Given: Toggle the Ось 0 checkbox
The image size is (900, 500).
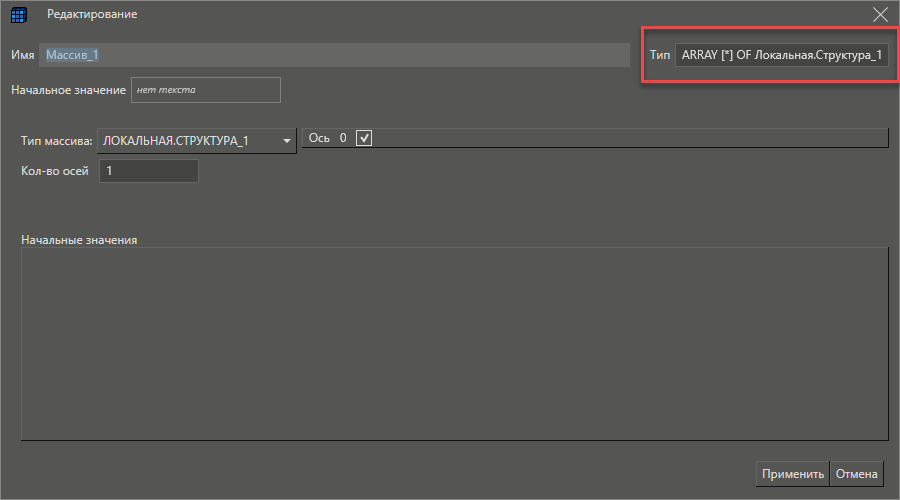Looking at the screenshot, I should (364, 138).
